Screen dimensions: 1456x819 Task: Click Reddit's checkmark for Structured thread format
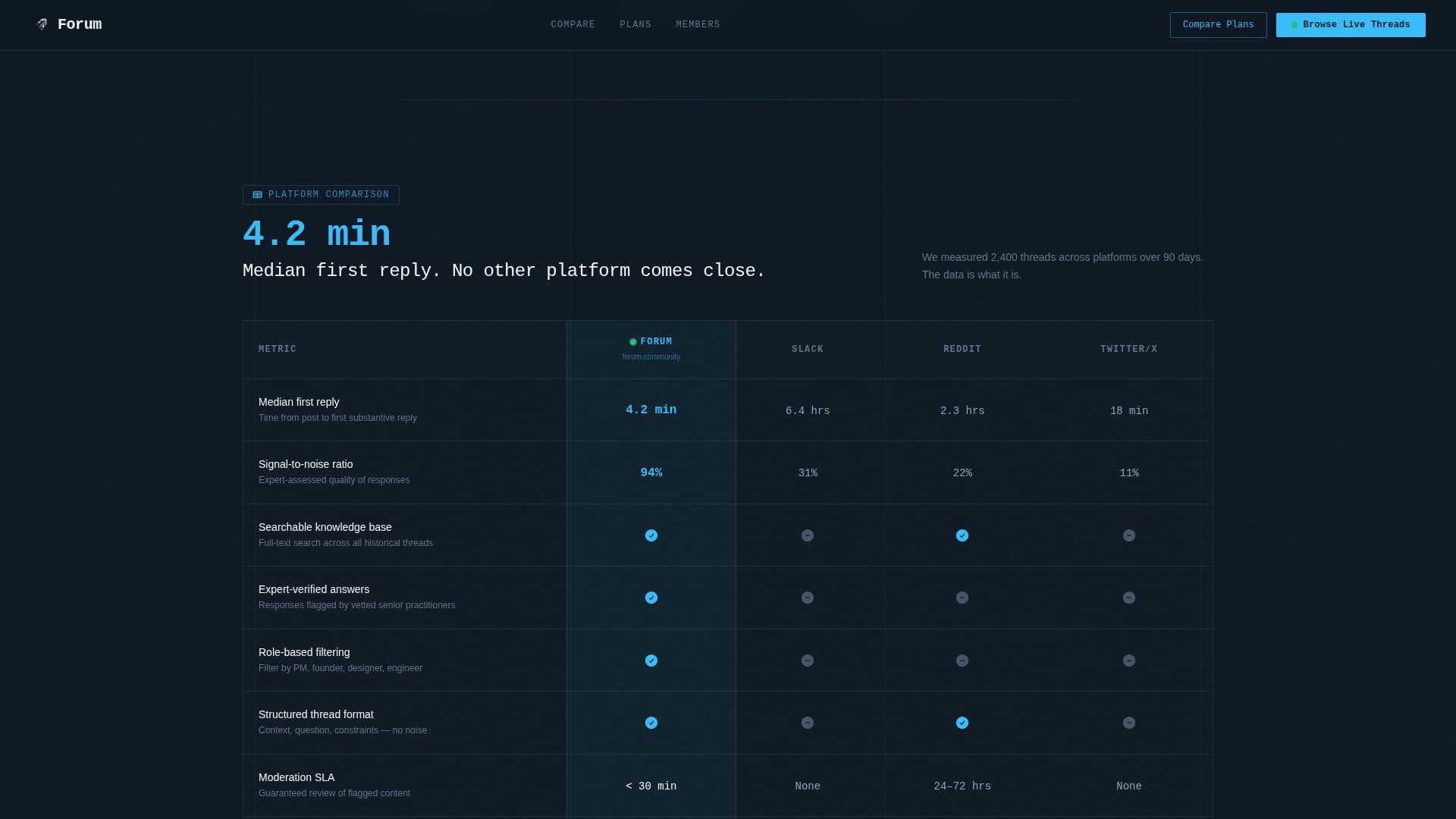click(x=962, y=723)
